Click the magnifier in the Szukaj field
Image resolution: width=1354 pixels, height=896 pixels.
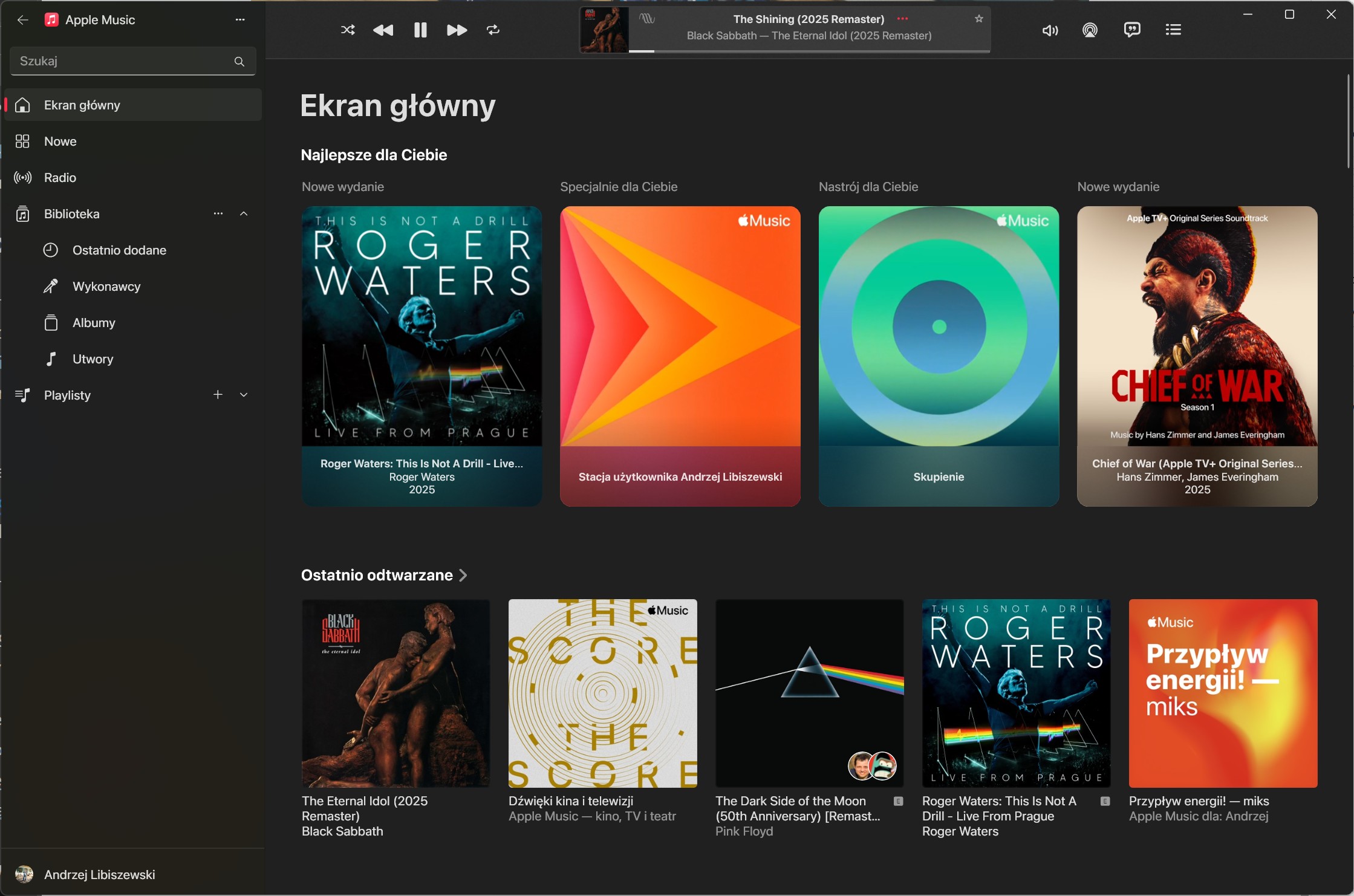239,61
